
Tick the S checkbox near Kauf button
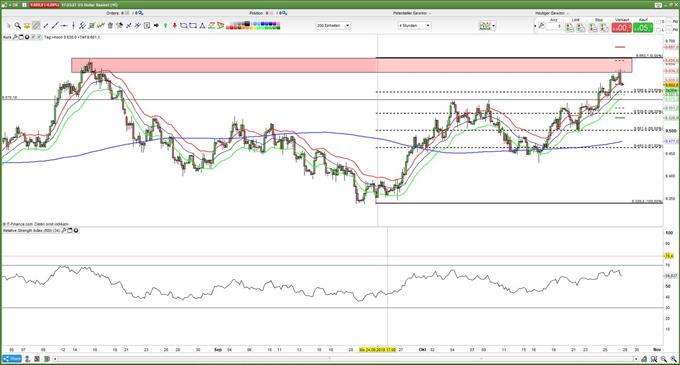coord(659,21)
